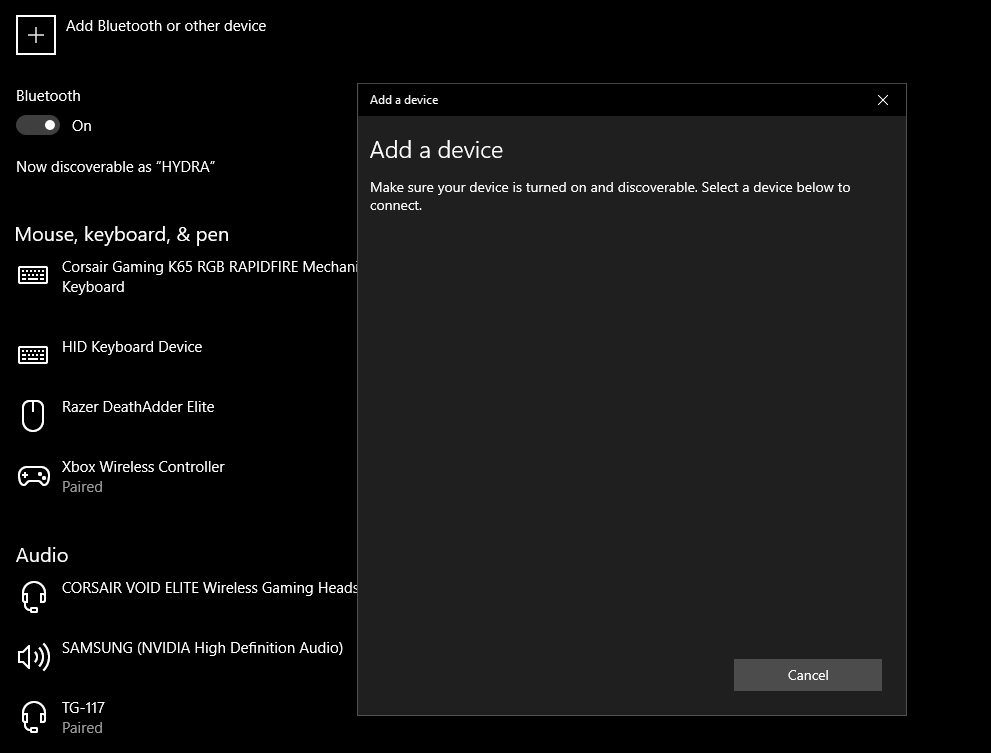Screen dimensions: 991x753
Task: Click the 'Mouse, keyboard, & pen' heading
Action: 122,235
